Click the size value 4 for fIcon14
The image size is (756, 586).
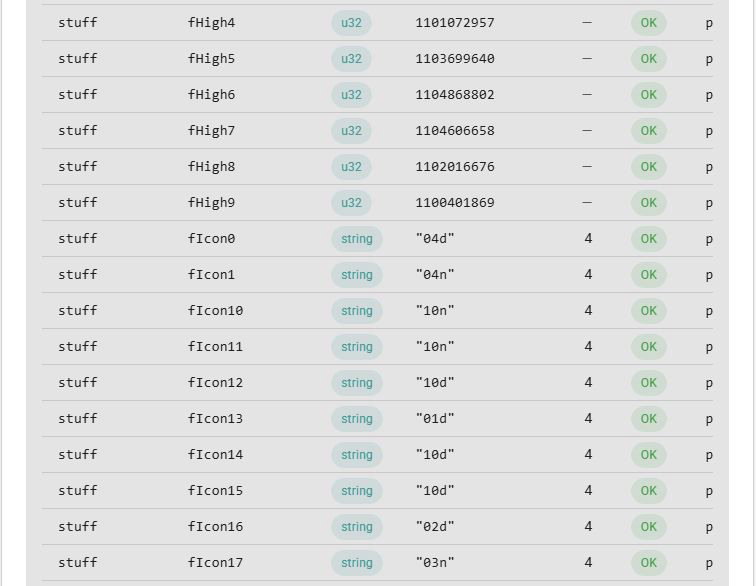point(588,455)
